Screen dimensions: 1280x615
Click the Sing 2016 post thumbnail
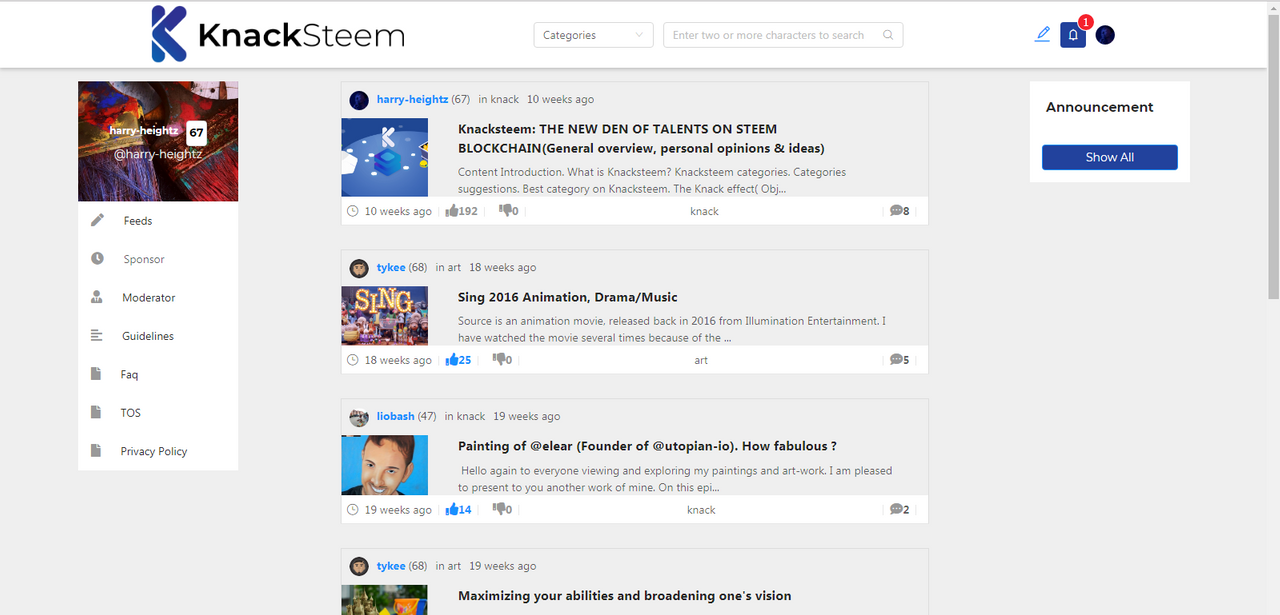point(385,316)
